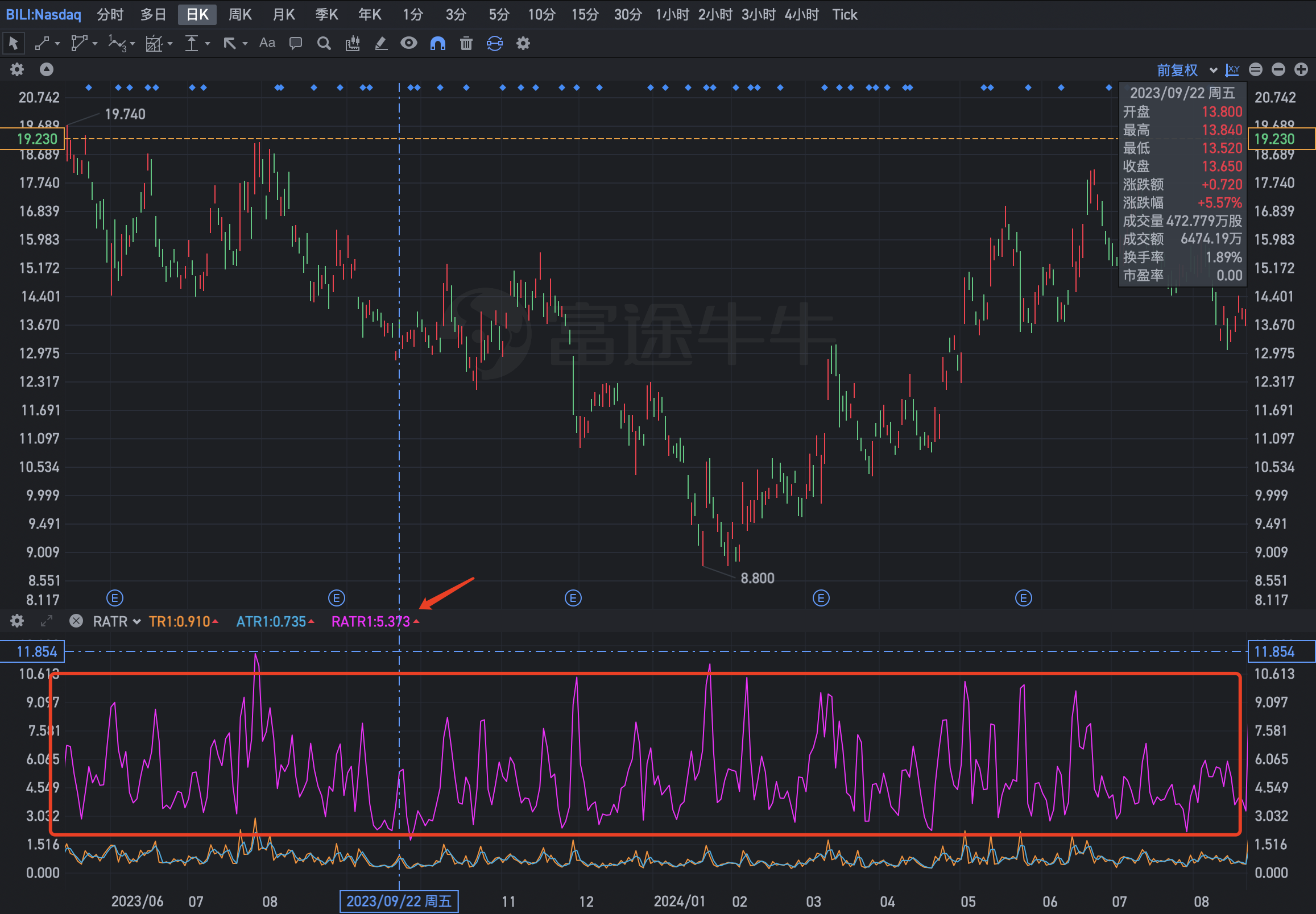Select the cursor pointer tool
1316x914 pixels.
point(14,43)
